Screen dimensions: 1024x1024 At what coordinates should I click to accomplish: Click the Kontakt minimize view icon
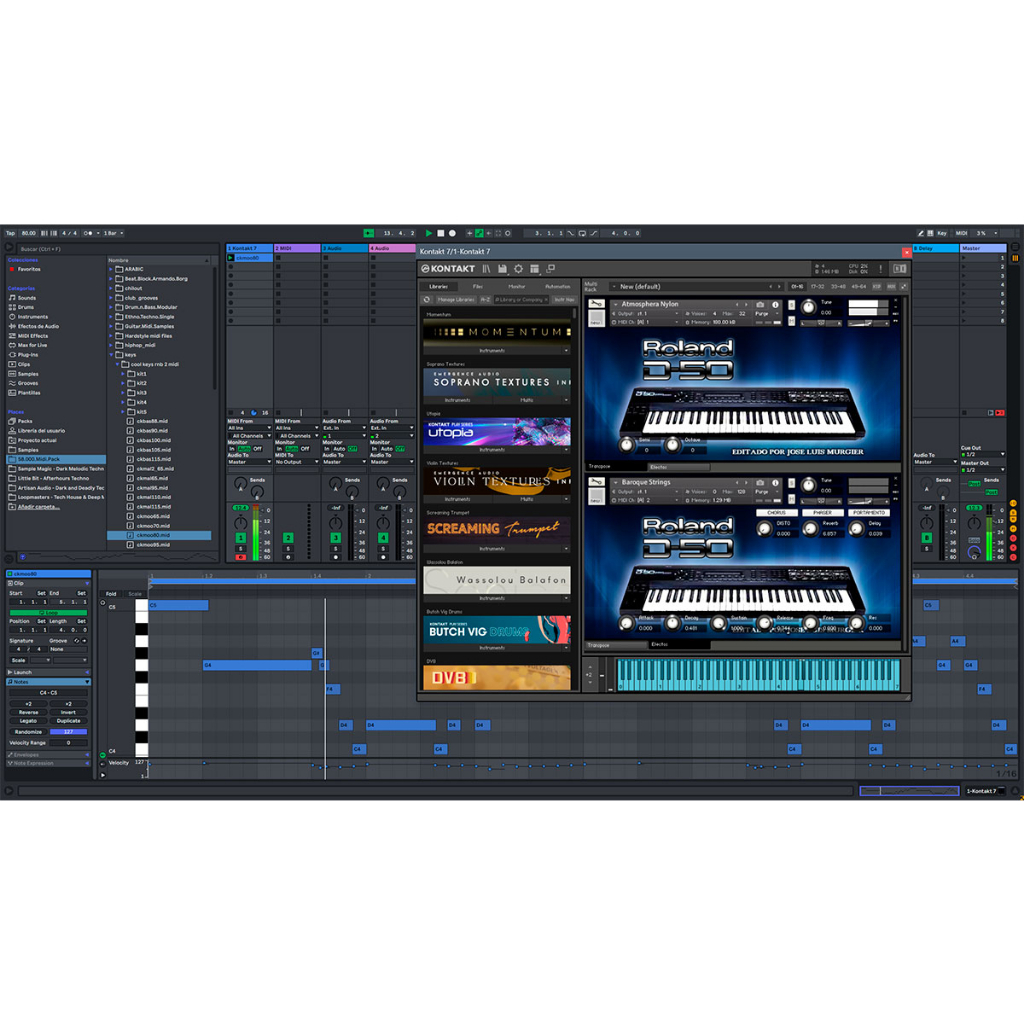tap(551, 268)
